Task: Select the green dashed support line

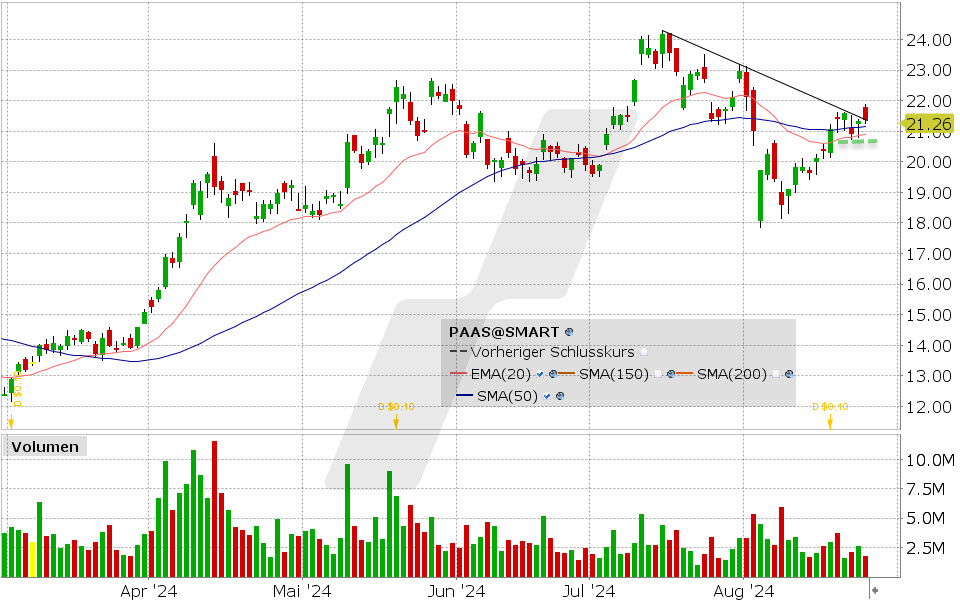Action: click(857, 141)
